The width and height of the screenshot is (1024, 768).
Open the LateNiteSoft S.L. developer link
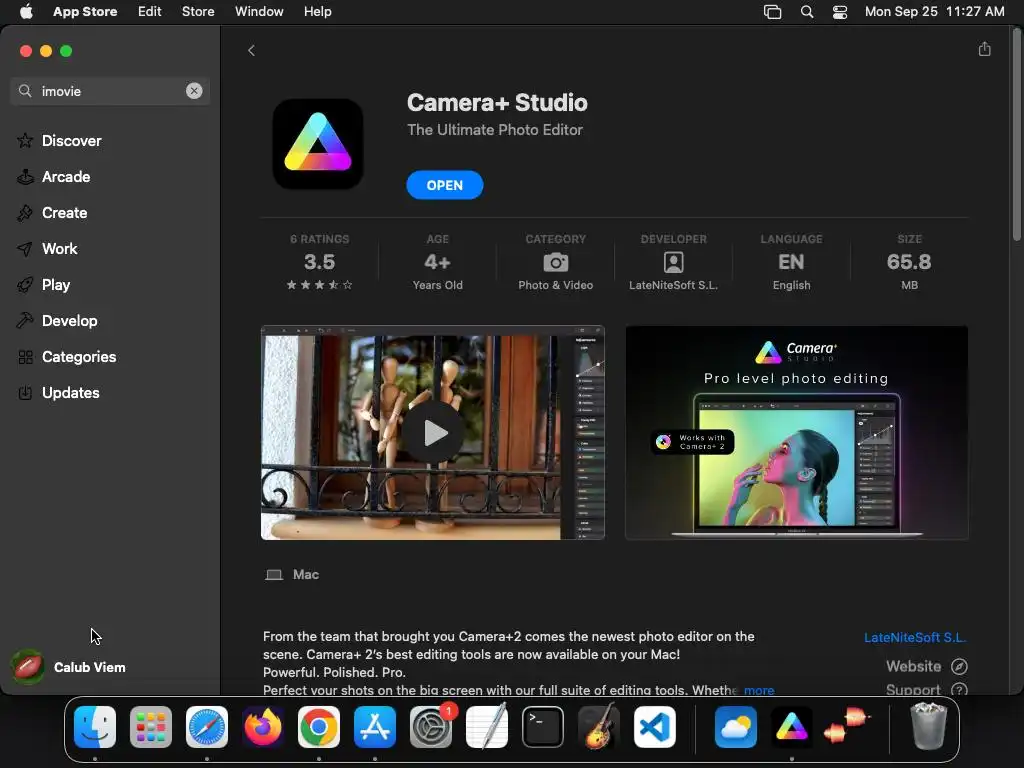coord(915,637)
